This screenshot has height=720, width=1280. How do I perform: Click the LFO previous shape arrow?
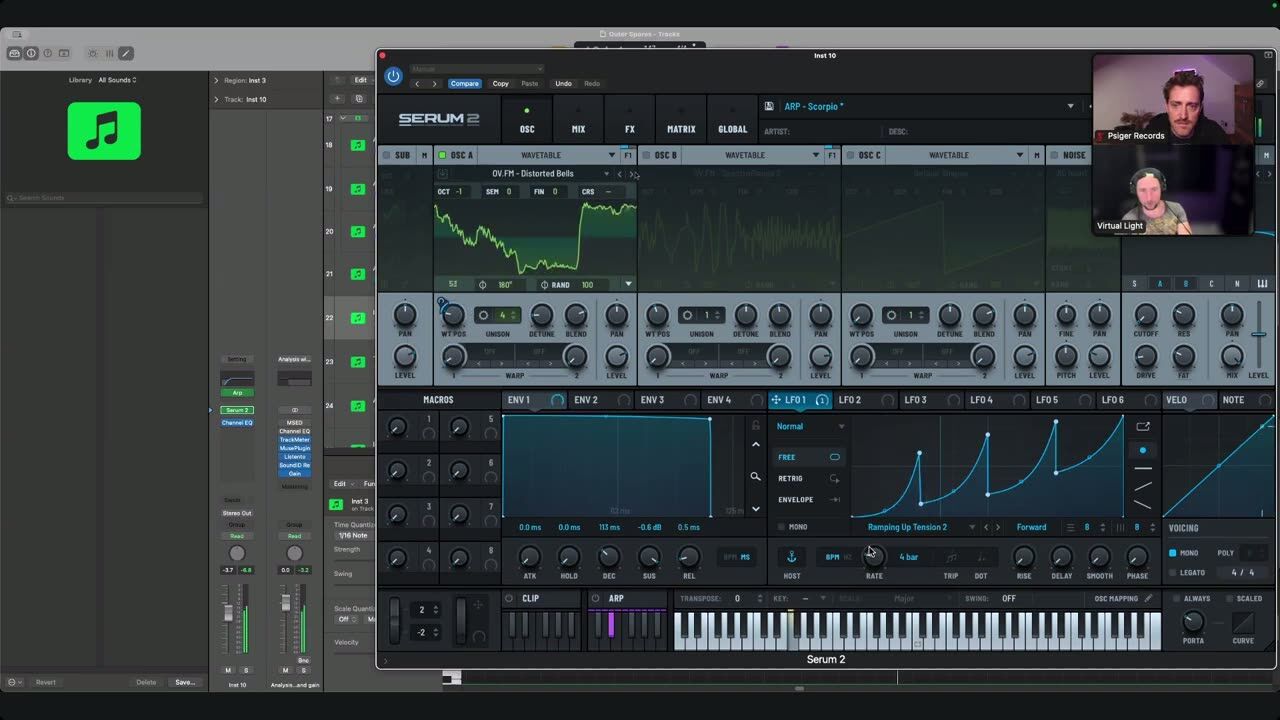click(986, 527)
